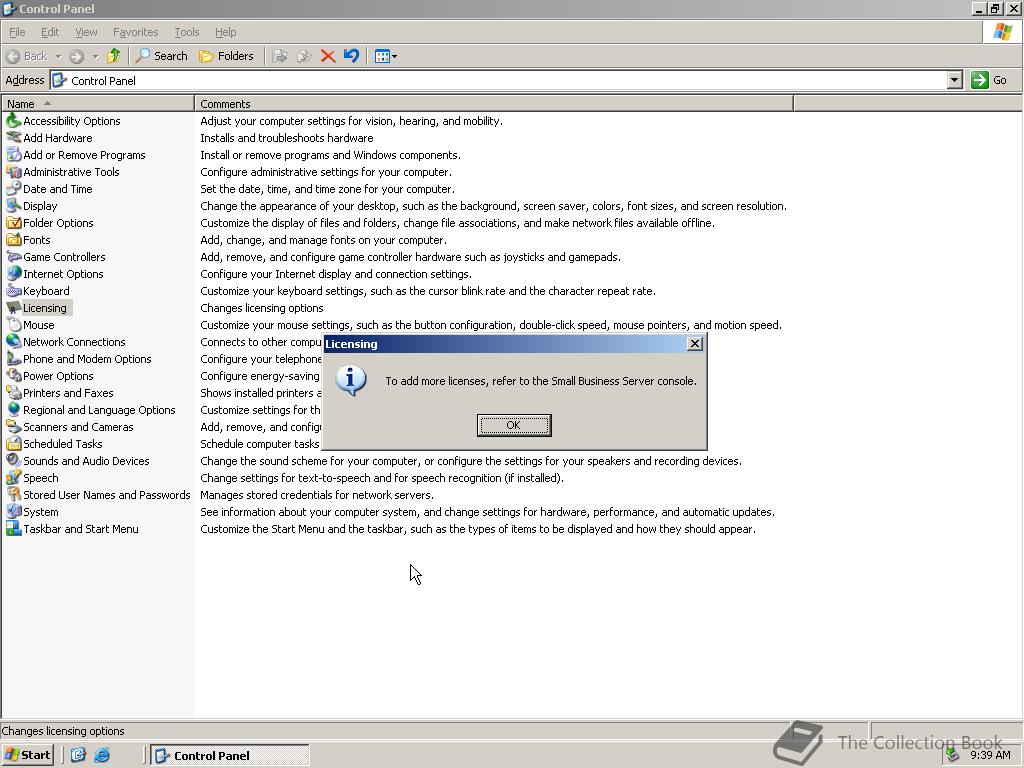The height and width of the screenshot is (768, 1024).
Task: Select the Stored User Names and Passwords icon
Action: click(x=13, y=494)
